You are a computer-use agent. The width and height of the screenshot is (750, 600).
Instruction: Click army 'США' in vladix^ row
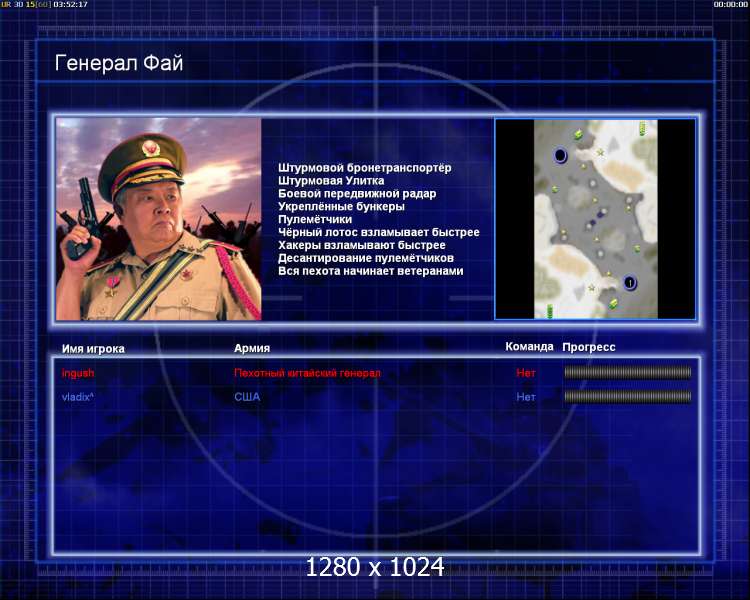pos(247,397)
